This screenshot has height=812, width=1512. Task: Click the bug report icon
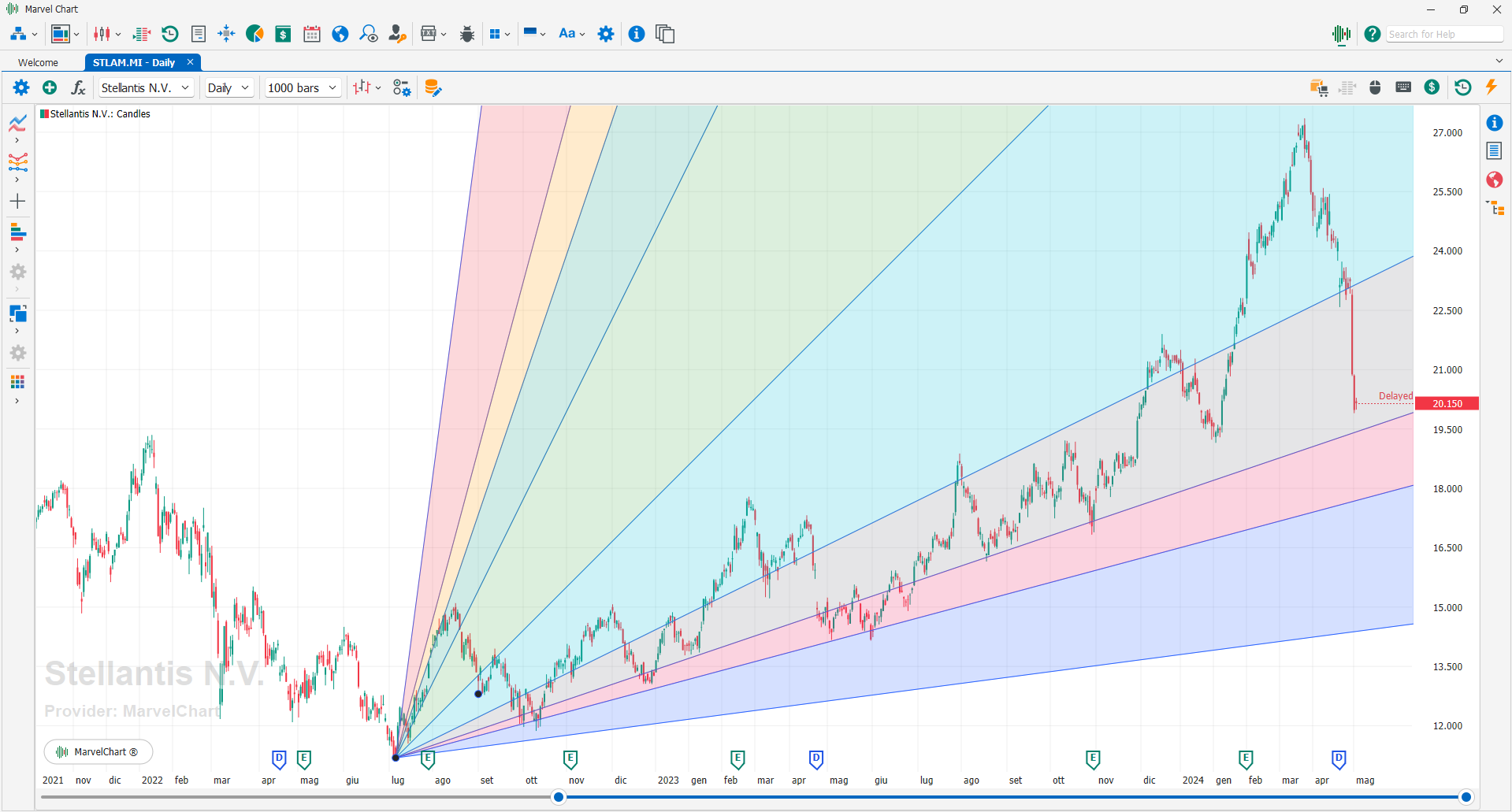[467, 34]
